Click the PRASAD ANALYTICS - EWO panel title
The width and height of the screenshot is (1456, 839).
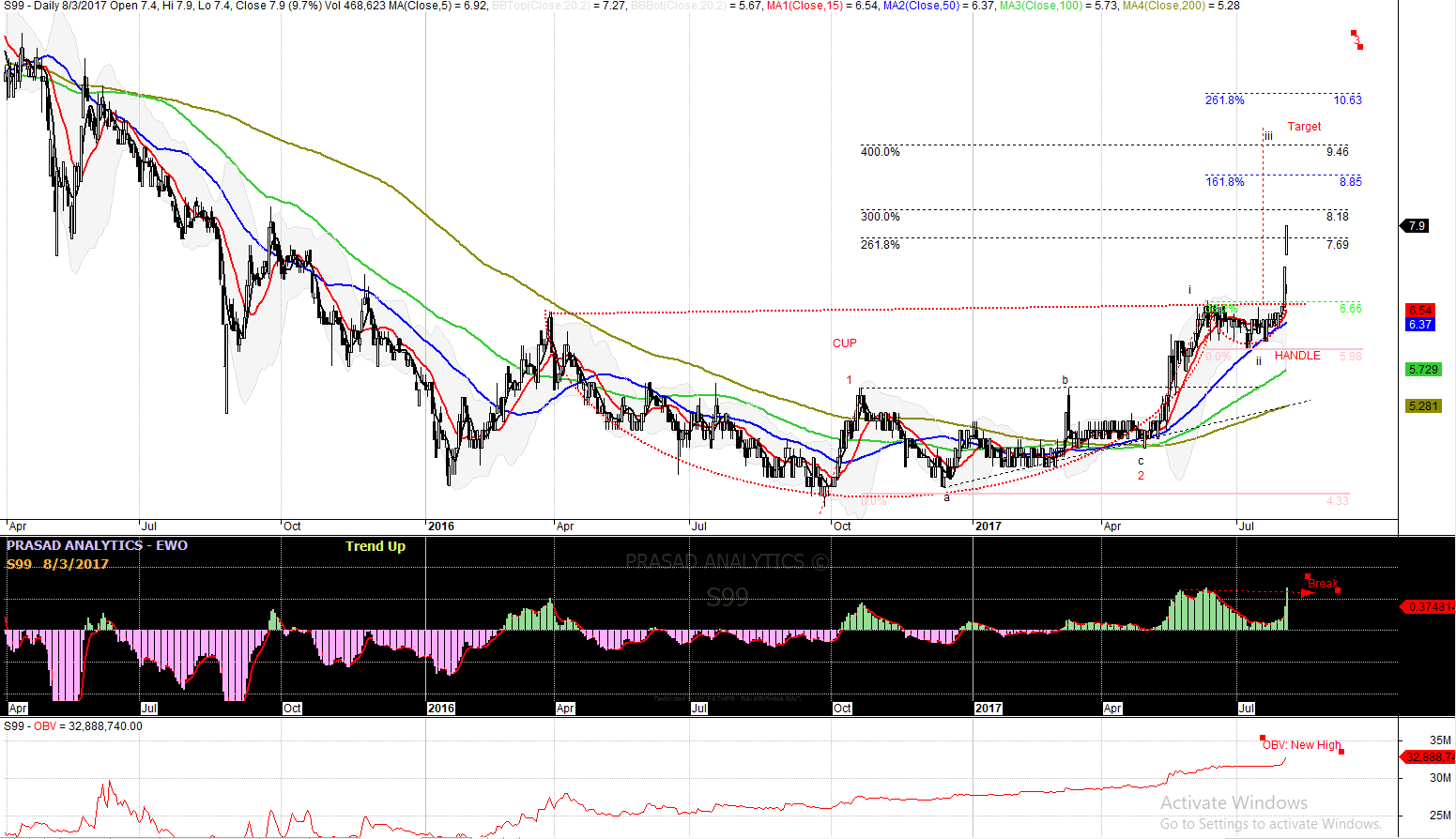(97, 545)
